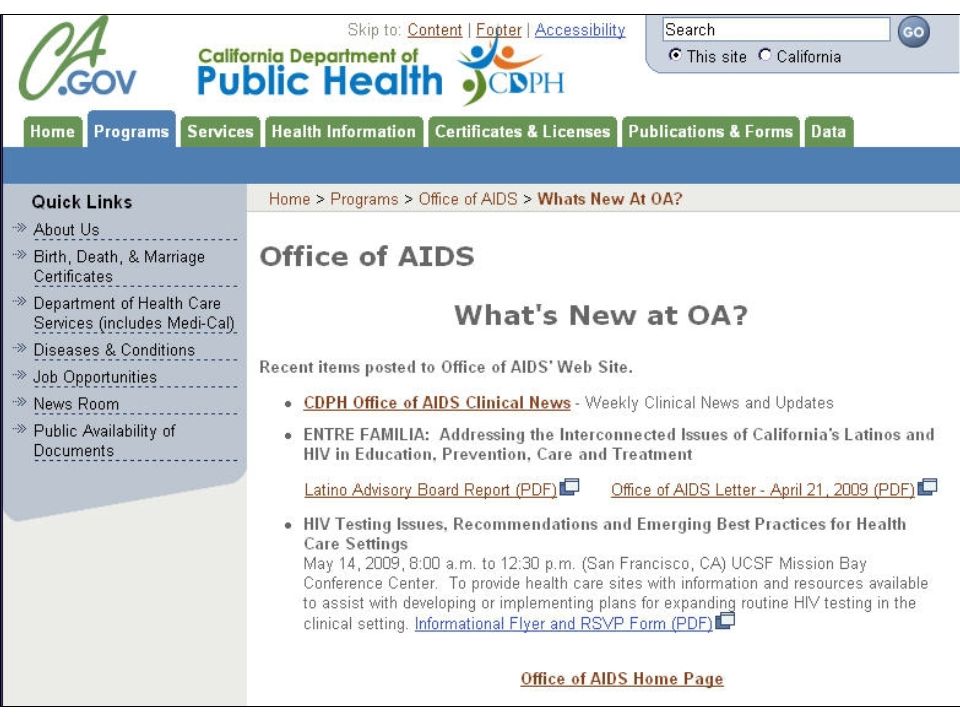The height and width of the screenshot is (720, 960).
Task: Click the arrow icon next to News Room
Action: coord(20,402)
